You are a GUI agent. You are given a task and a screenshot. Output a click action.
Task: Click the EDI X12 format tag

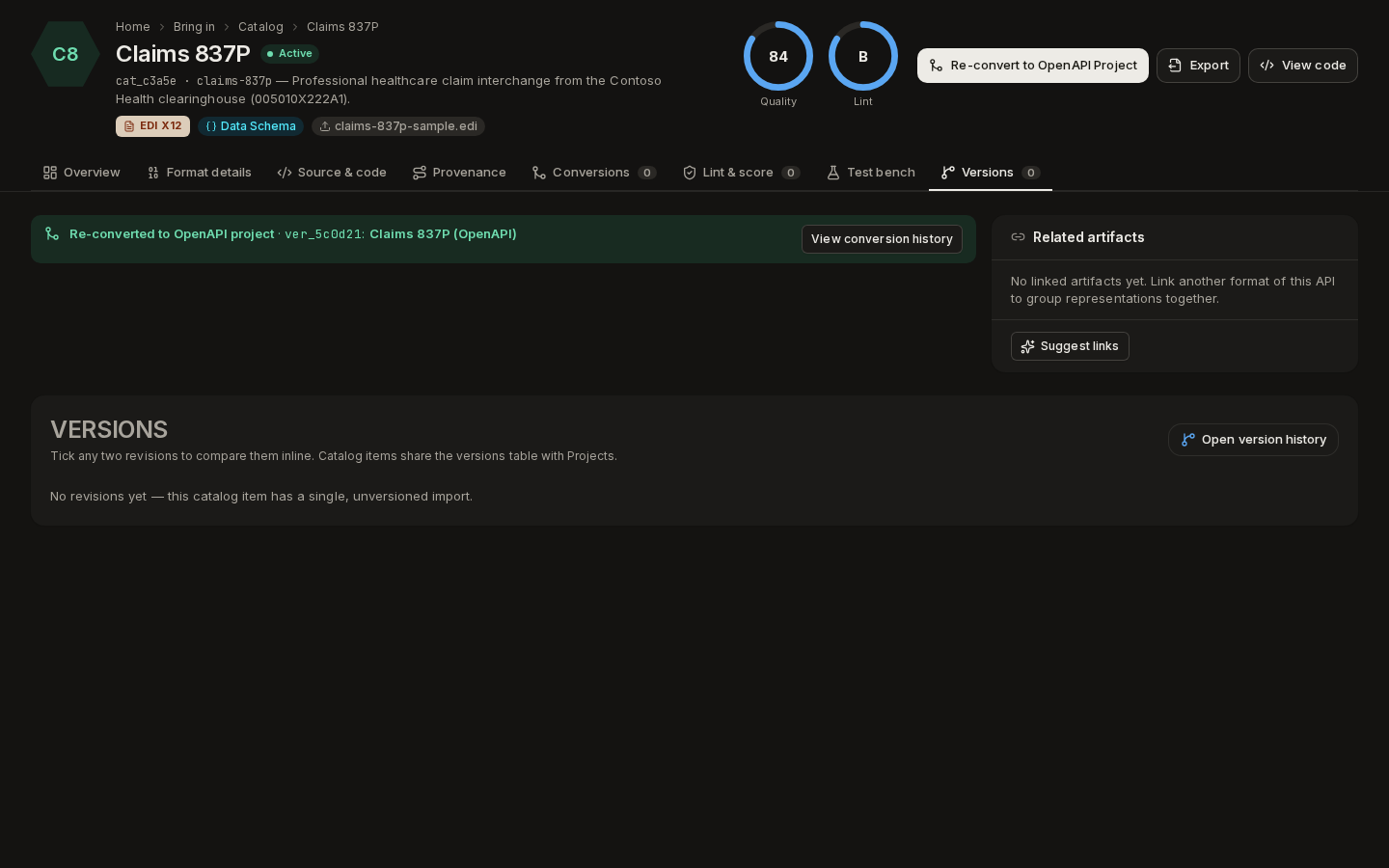(x=152, y=126)
